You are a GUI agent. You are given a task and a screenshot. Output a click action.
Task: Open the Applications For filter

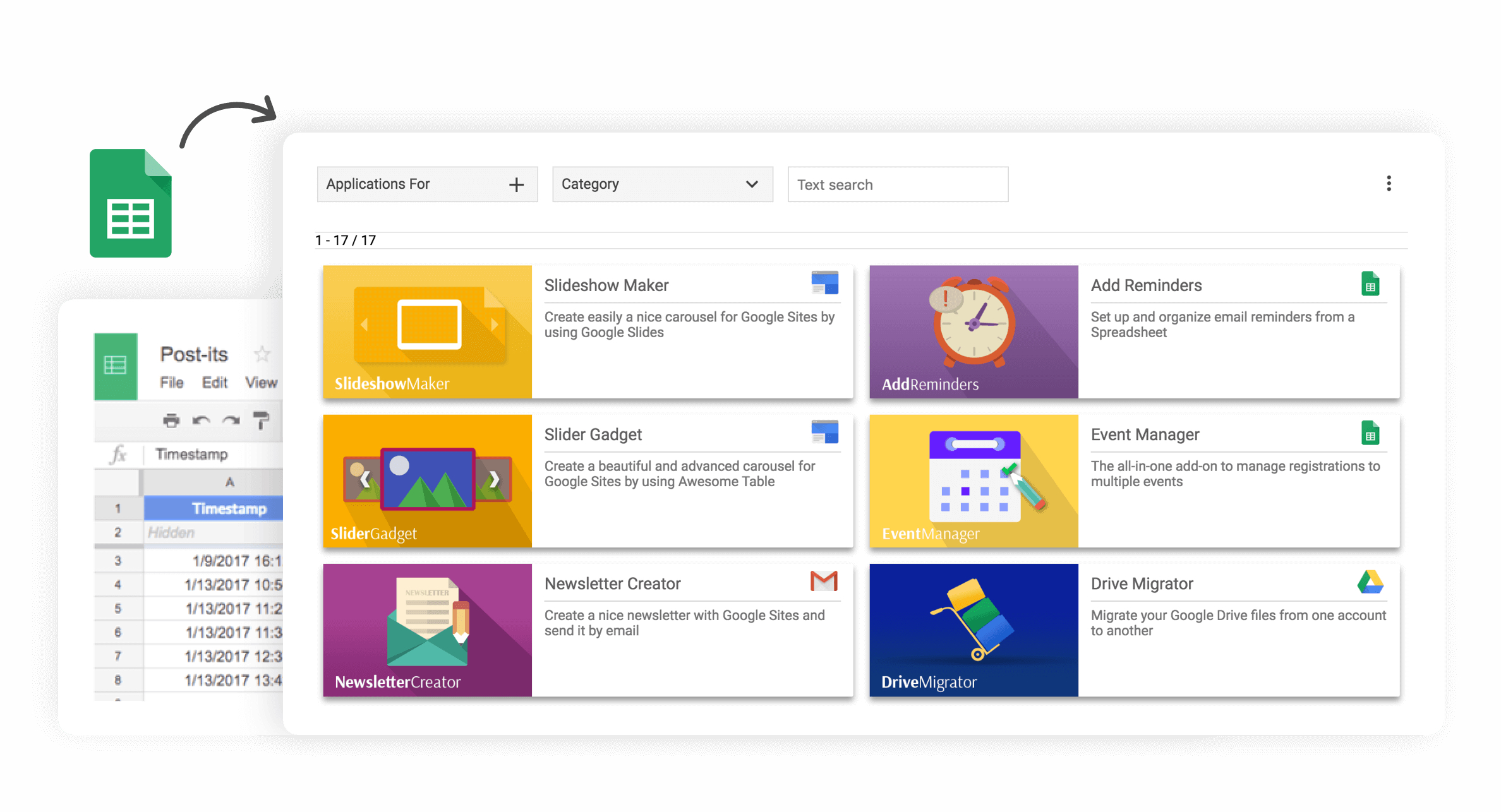click(x=427, y=184)
